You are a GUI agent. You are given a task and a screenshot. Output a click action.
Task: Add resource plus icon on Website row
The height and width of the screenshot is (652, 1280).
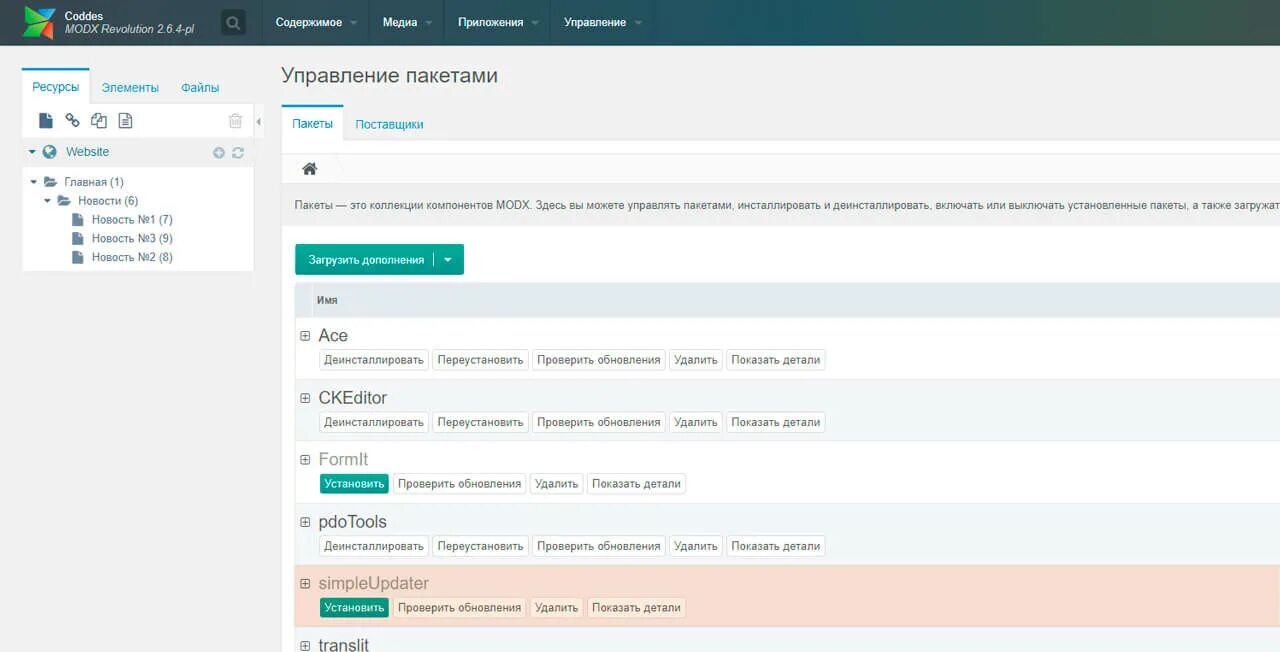click(x=219, y=153)
